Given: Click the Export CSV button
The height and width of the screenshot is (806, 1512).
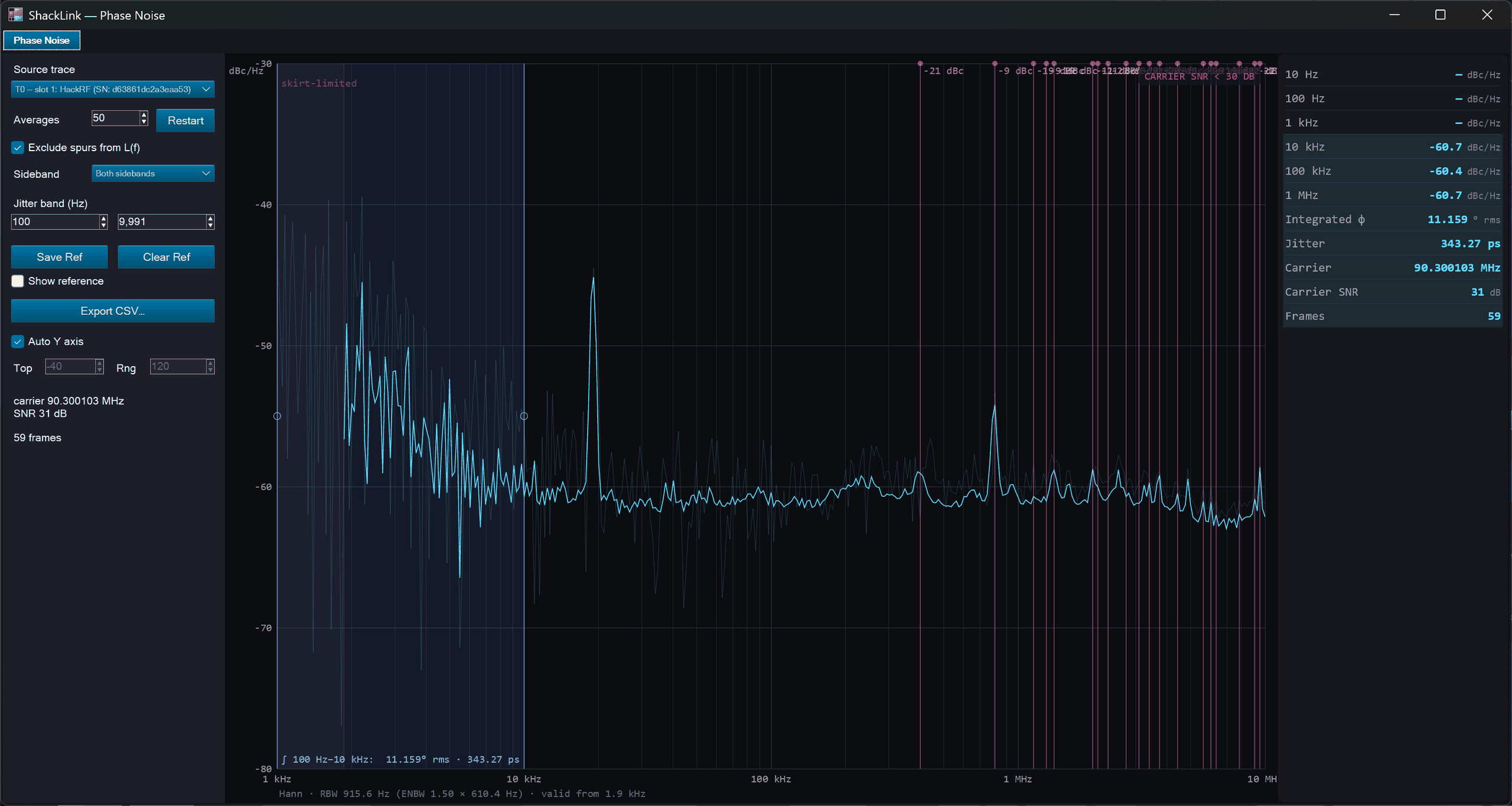Looking at the screenshot, I should click(112, 311).
